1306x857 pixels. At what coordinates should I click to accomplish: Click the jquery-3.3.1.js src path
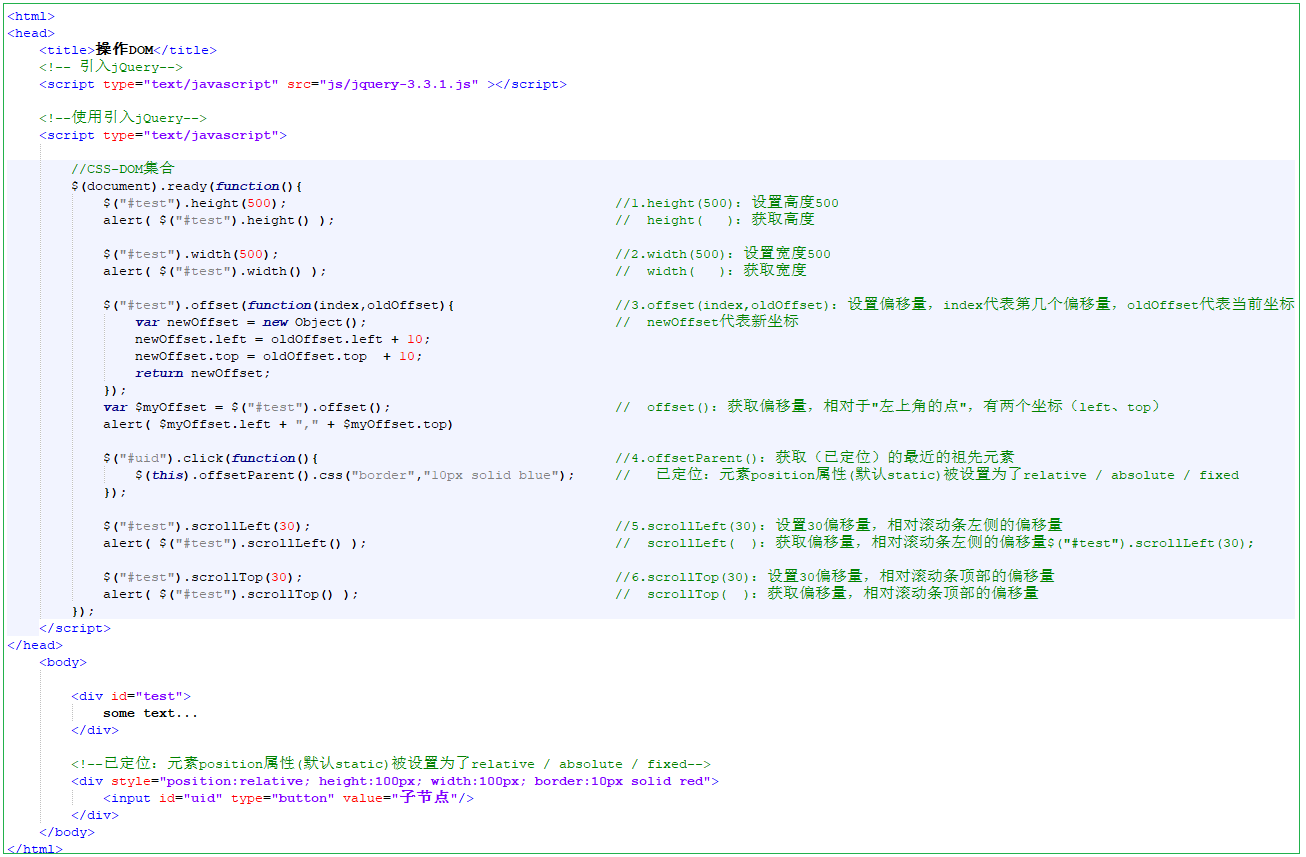coord(399,84)
